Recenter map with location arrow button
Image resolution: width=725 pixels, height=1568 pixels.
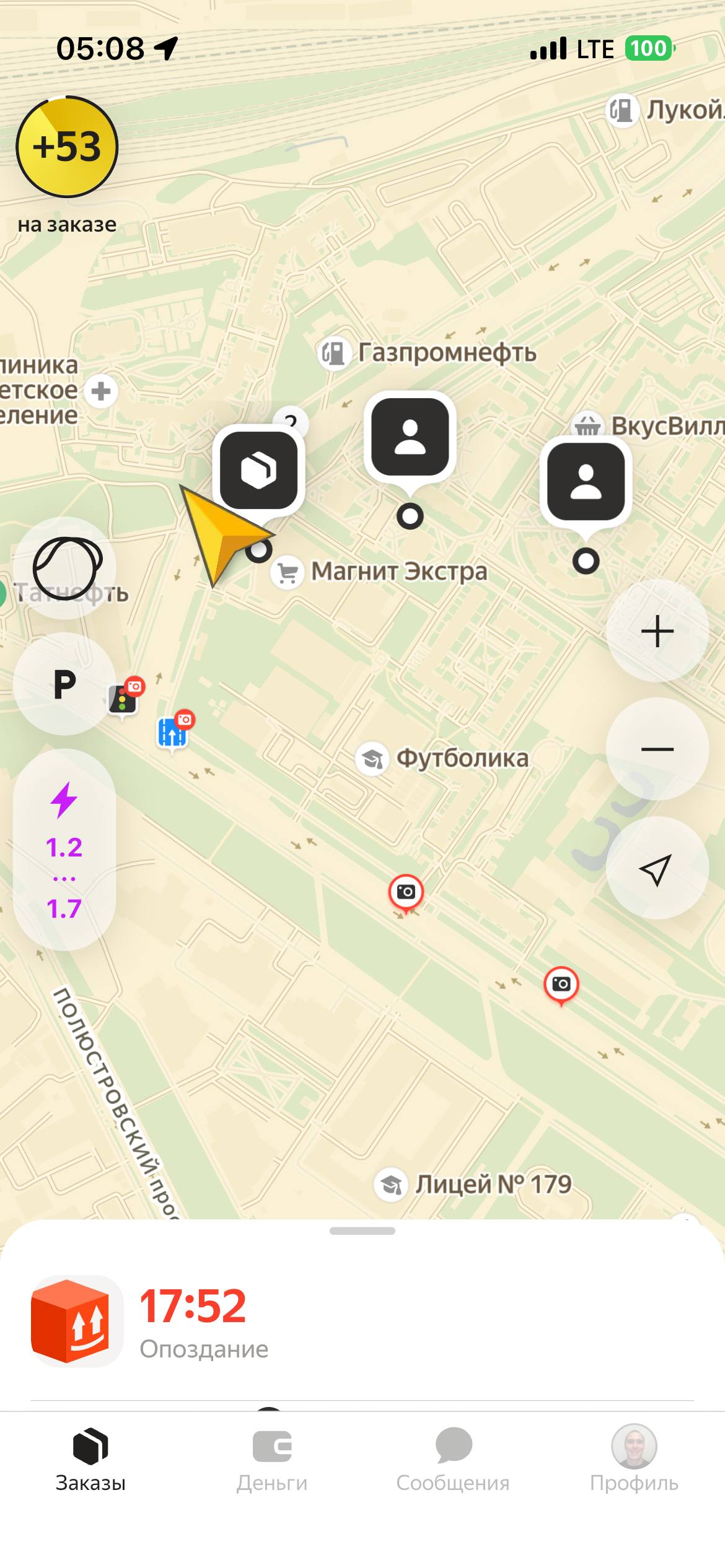[657, 868]
